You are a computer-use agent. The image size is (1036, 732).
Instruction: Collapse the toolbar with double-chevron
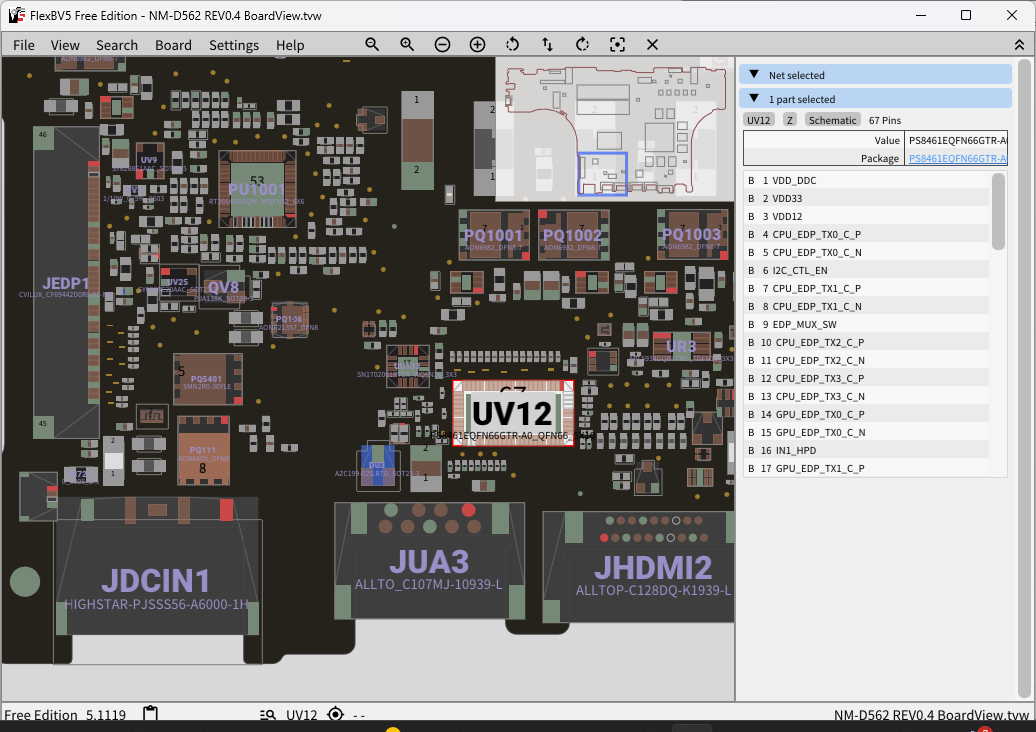click(1018, 45)
